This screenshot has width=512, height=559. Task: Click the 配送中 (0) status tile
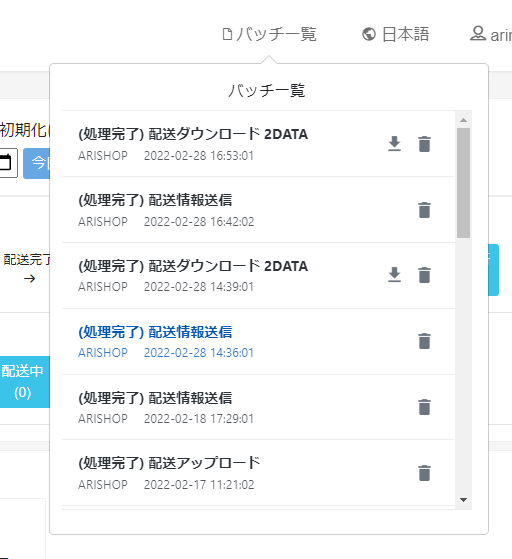24,381
